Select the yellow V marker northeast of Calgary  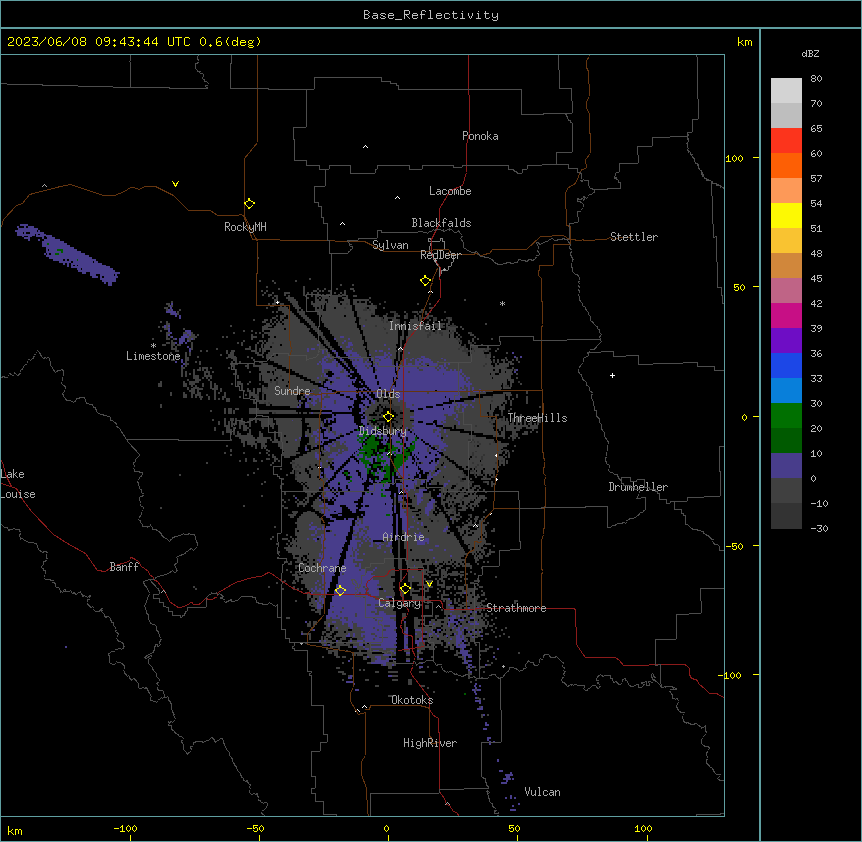[x=429, y=584]
